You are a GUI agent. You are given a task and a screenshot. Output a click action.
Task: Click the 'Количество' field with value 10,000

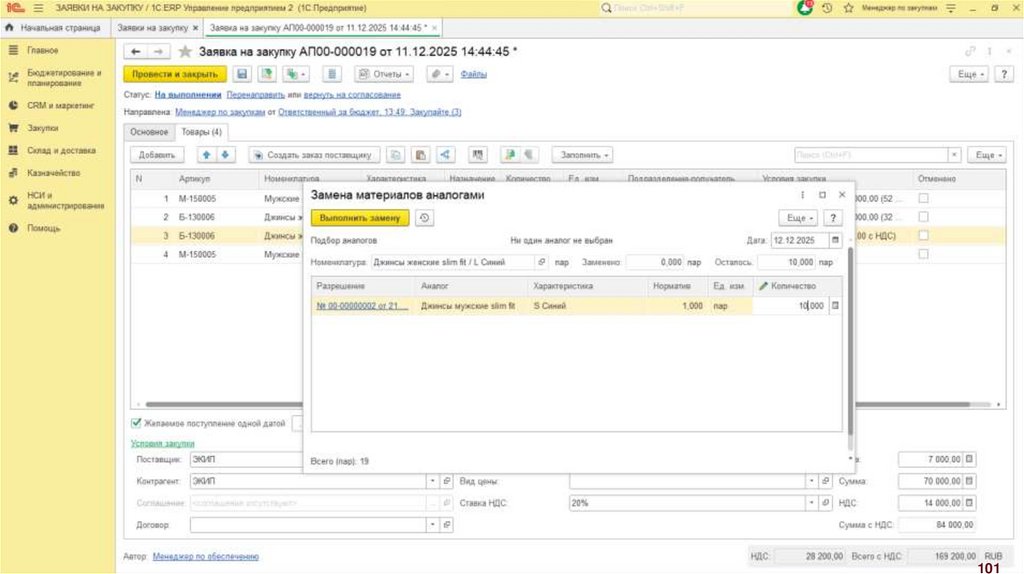790,306
